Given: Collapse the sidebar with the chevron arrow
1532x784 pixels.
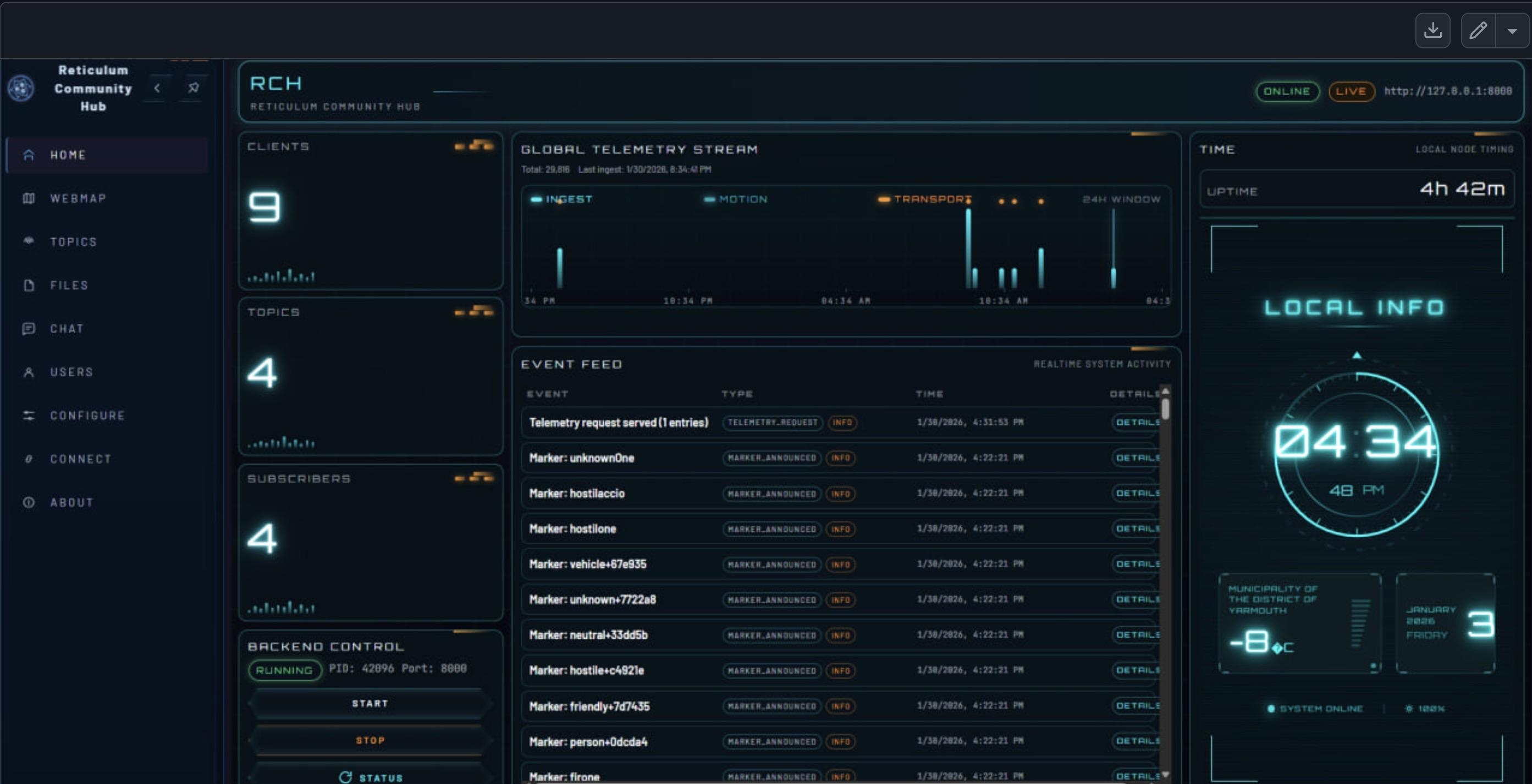Looking at the screenshot, I should click(157, 89).
